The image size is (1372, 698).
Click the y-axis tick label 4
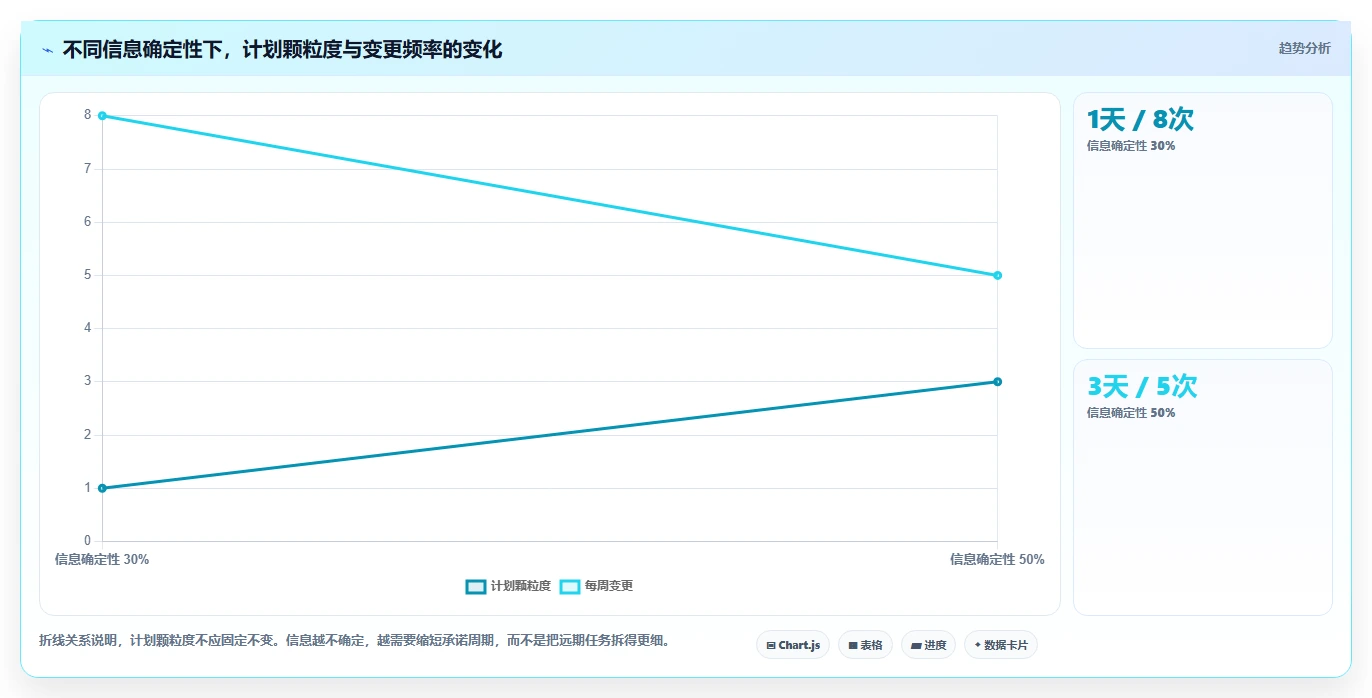88,328
